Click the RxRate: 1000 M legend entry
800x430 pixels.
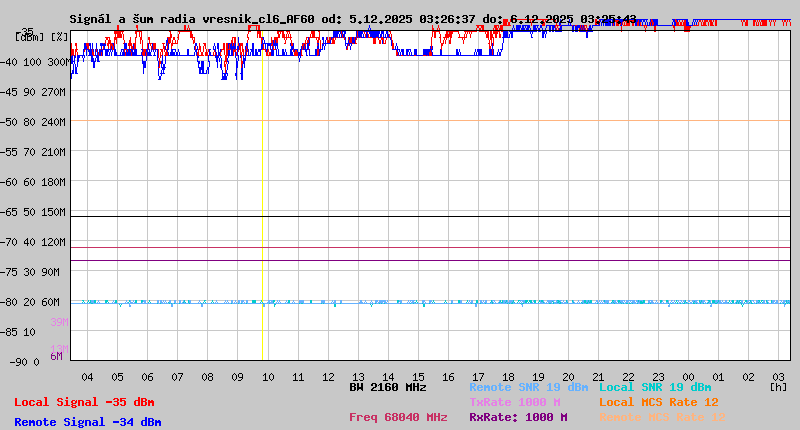pos(518,417)
